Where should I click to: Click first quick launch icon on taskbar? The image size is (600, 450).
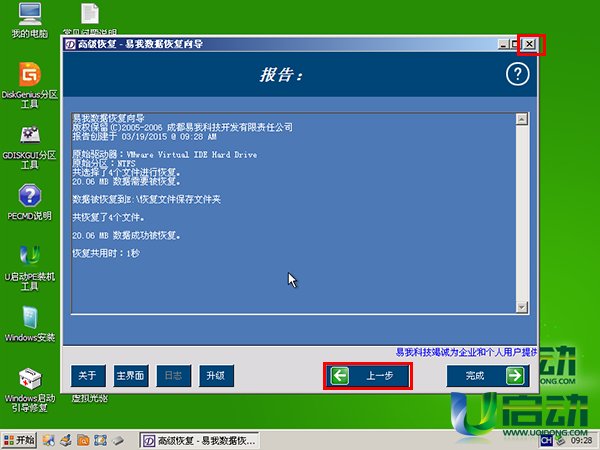[49, 440]
